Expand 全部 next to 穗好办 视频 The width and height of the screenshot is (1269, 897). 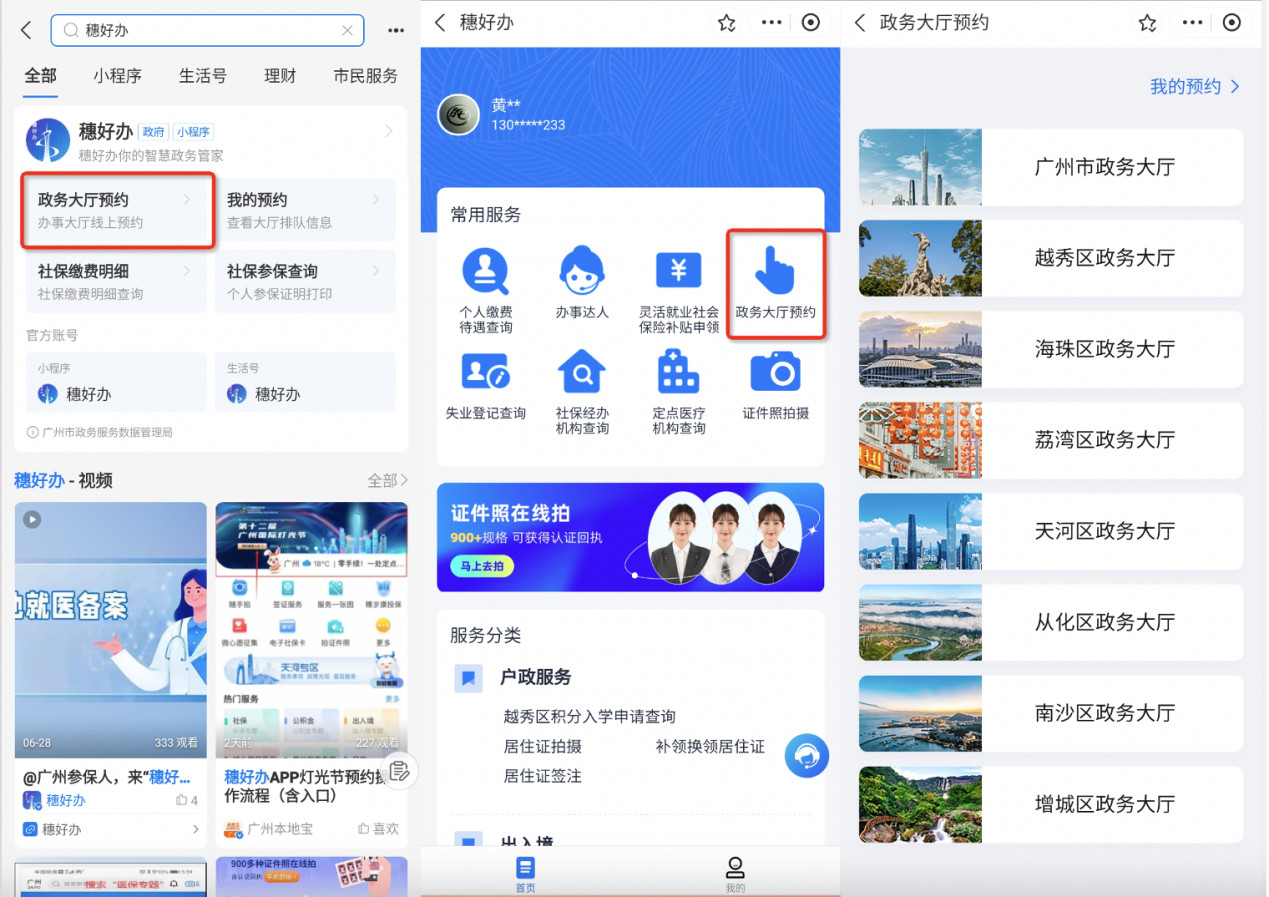point(387,481)
